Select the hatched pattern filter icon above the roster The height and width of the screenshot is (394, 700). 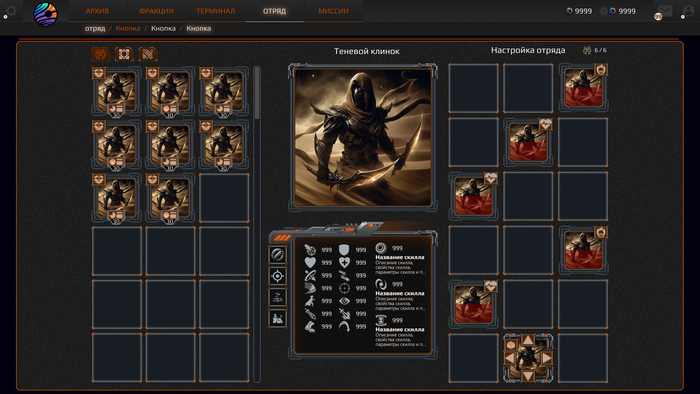pos(148,54)
